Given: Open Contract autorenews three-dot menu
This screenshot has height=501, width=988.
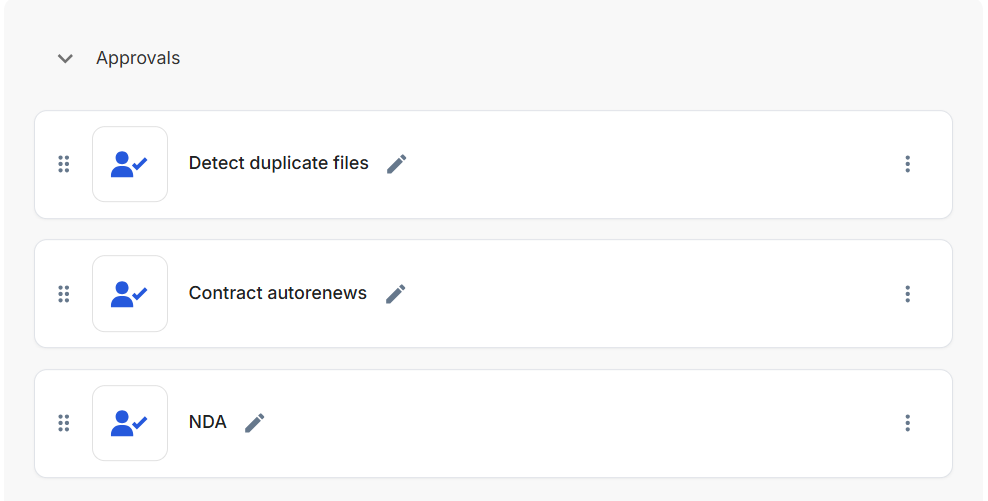Looking at the screenshot, I should click(x=907, y=294).
